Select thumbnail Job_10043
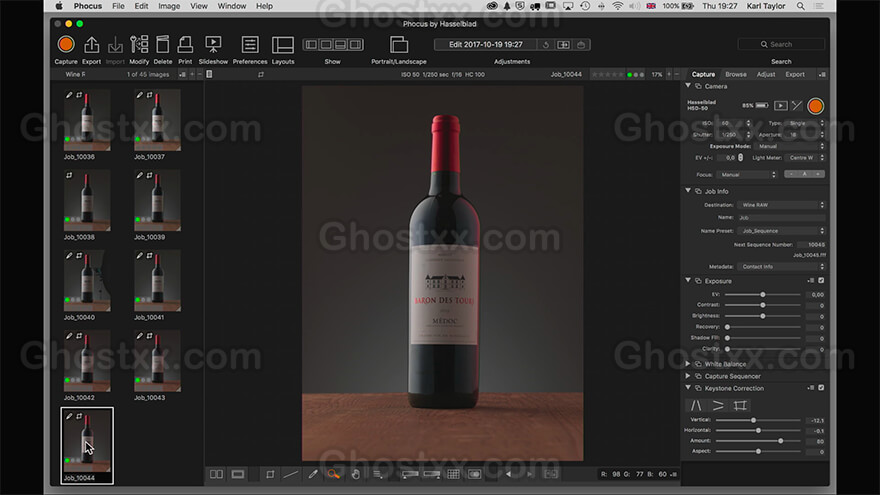Viewport: 880px width, 495px height. click(x=157, y=361)
